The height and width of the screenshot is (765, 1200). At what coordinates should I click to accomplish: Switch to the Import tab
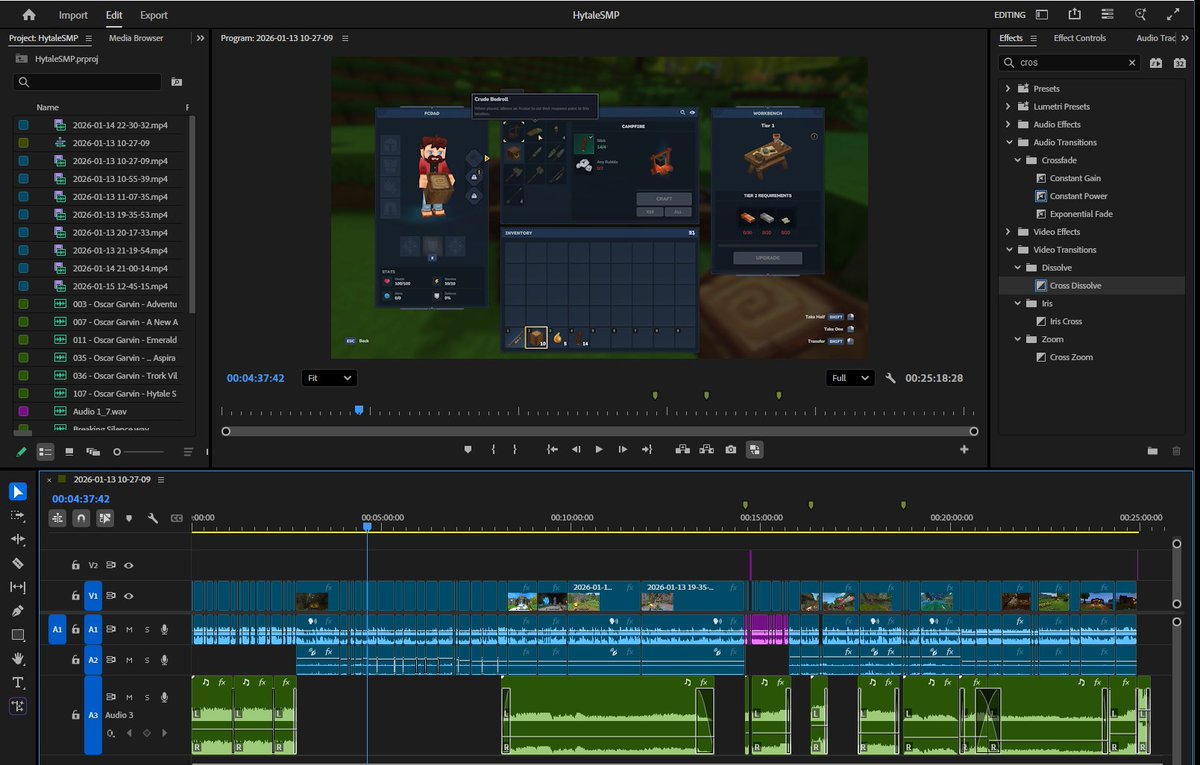(73, 15)
